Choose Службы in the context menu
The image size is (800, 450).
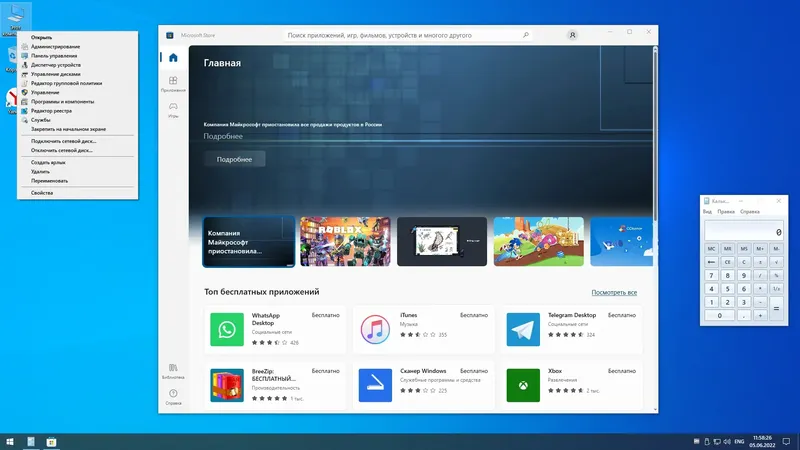78,120
